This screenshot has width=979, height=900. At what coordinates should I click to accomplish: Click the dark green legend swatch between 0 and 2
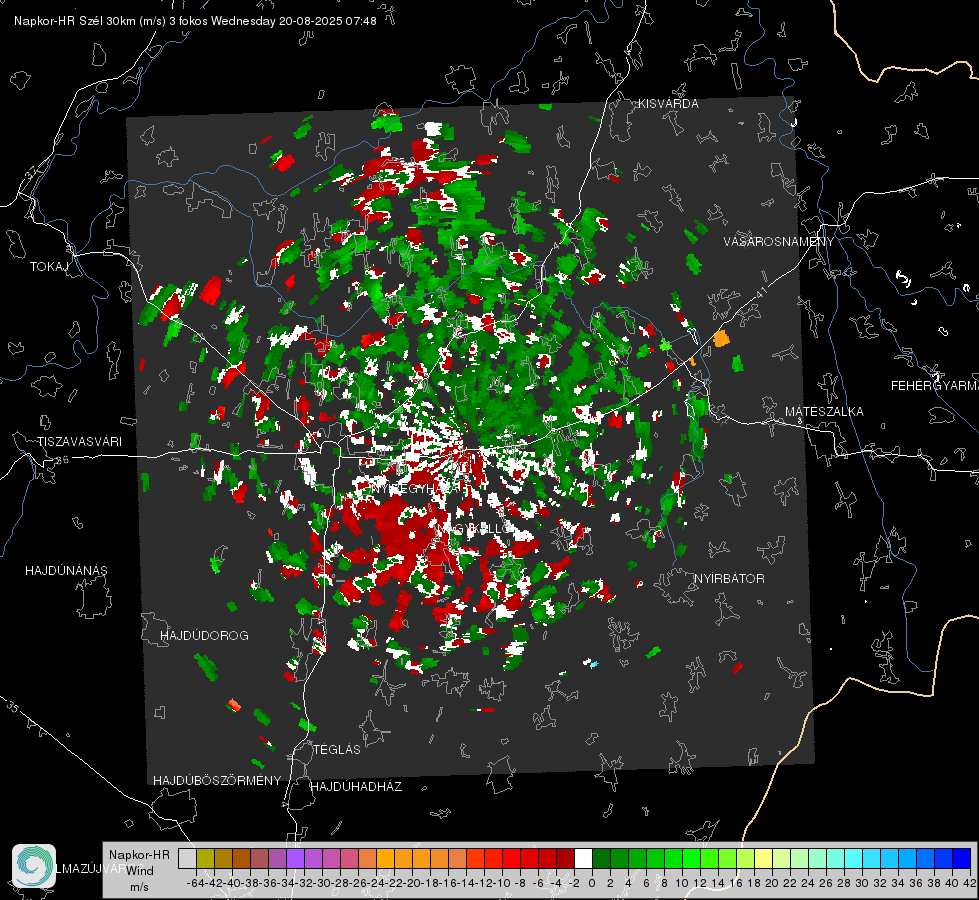(x=601, y=859)
